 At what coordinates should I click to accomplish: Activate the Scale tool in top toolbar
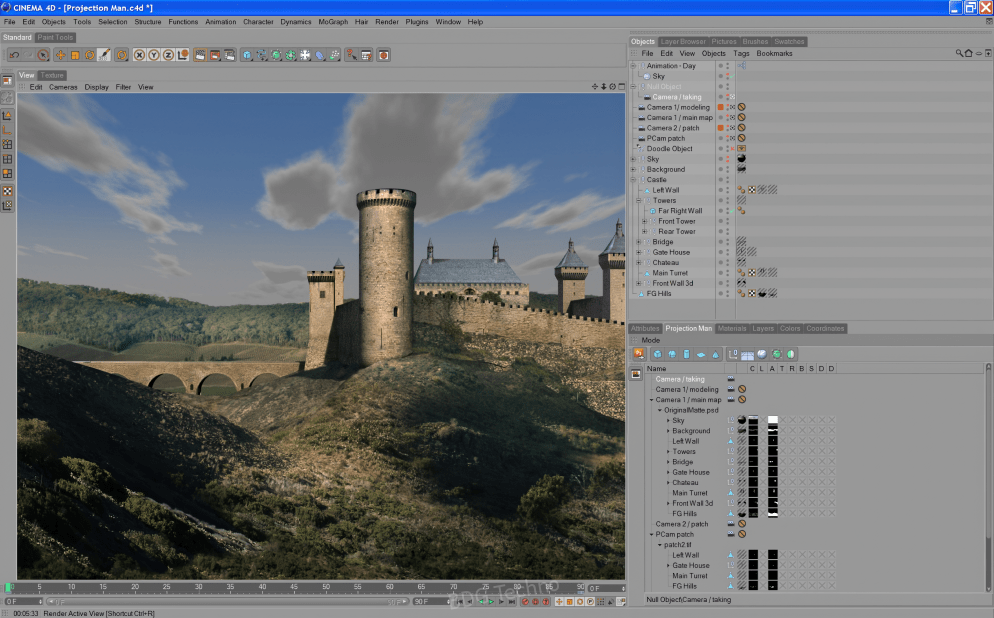75,55
